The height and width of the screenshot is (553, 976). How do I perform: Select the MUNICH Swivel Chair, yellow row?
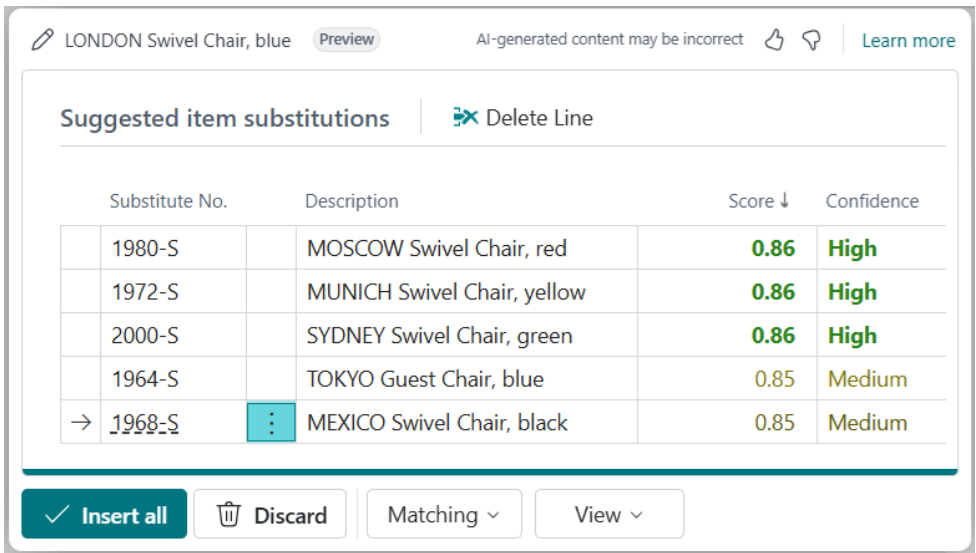[x=503, y=291]
